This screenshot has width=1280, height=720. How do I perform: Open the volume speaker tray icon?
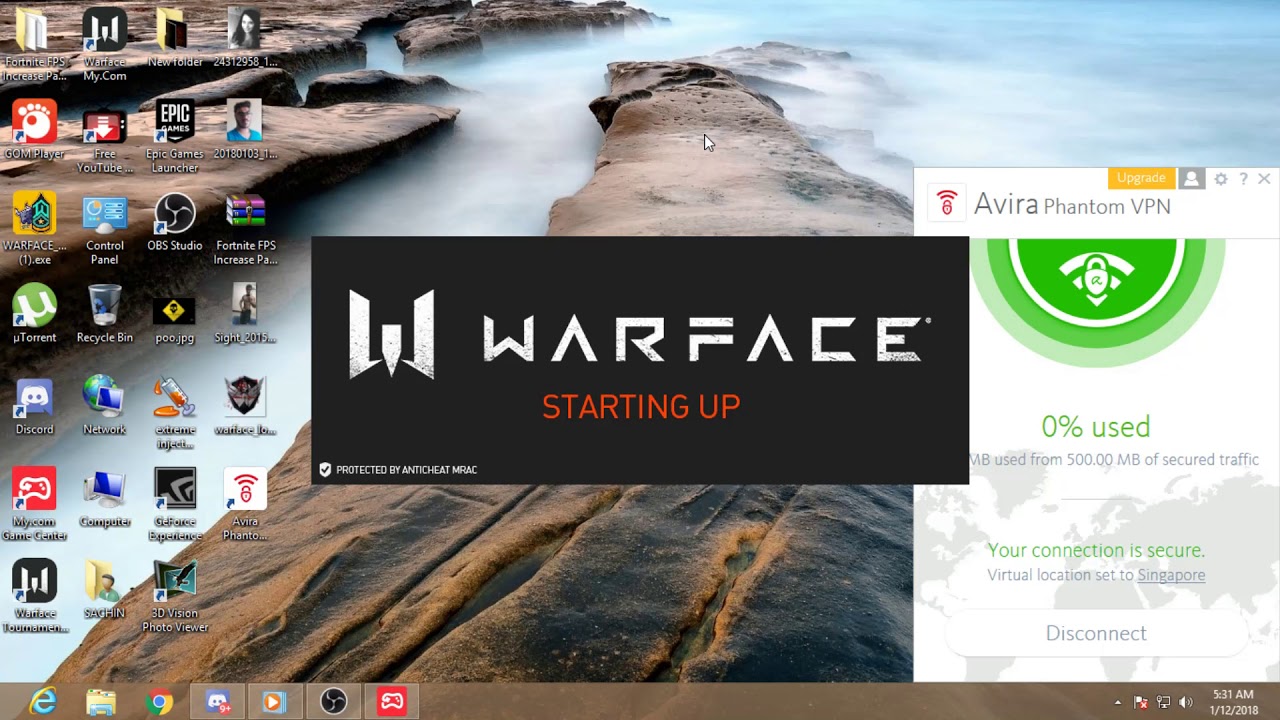[x=1186, y=702]
